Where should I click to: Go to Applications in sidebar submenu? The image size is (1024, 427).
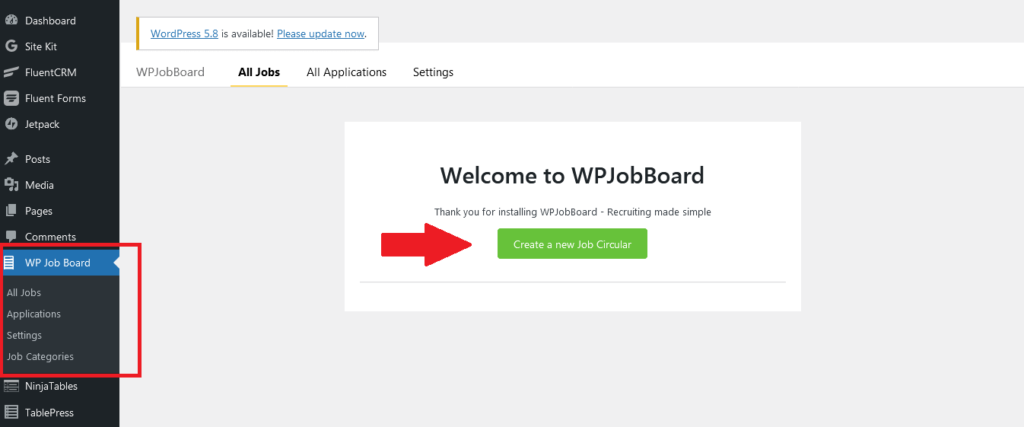click(33, 314)
